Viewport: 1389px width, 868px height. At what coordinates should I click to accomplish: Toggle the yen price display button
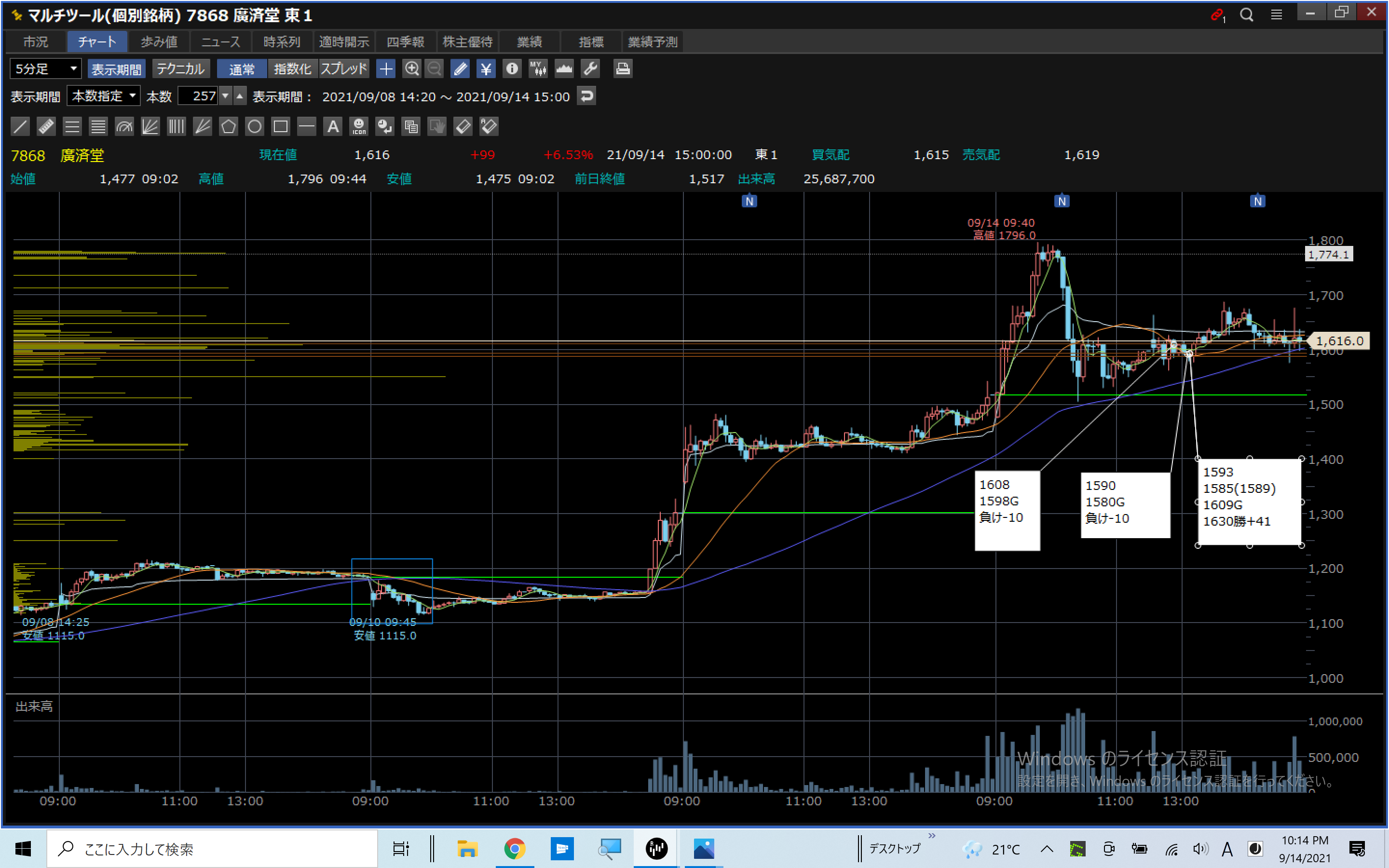pyautogui.click(x=486, y=69)
